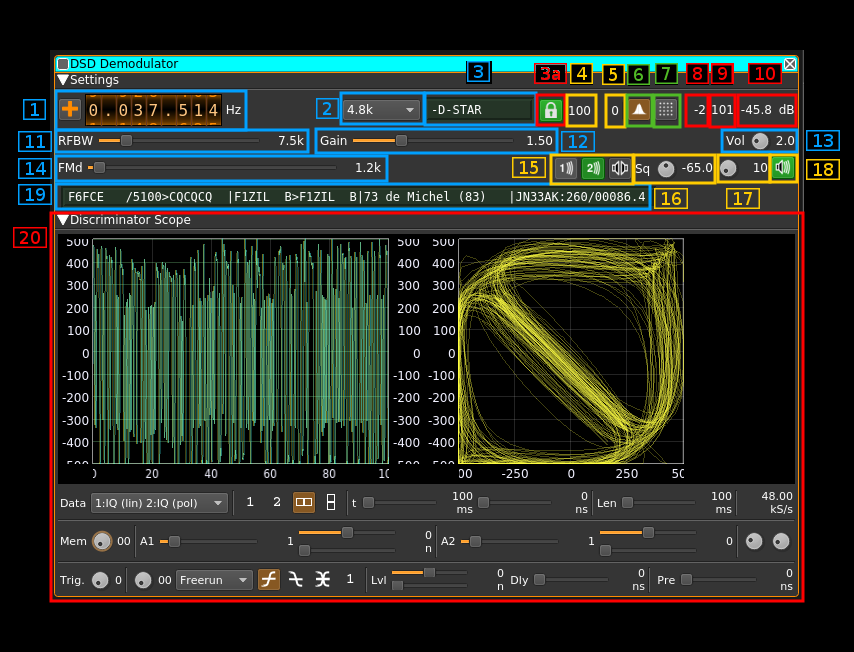Image resolution: width=854 pixels, height=652 pixels.
Task: Click the Vol dial knob
Action: point(760,141)
